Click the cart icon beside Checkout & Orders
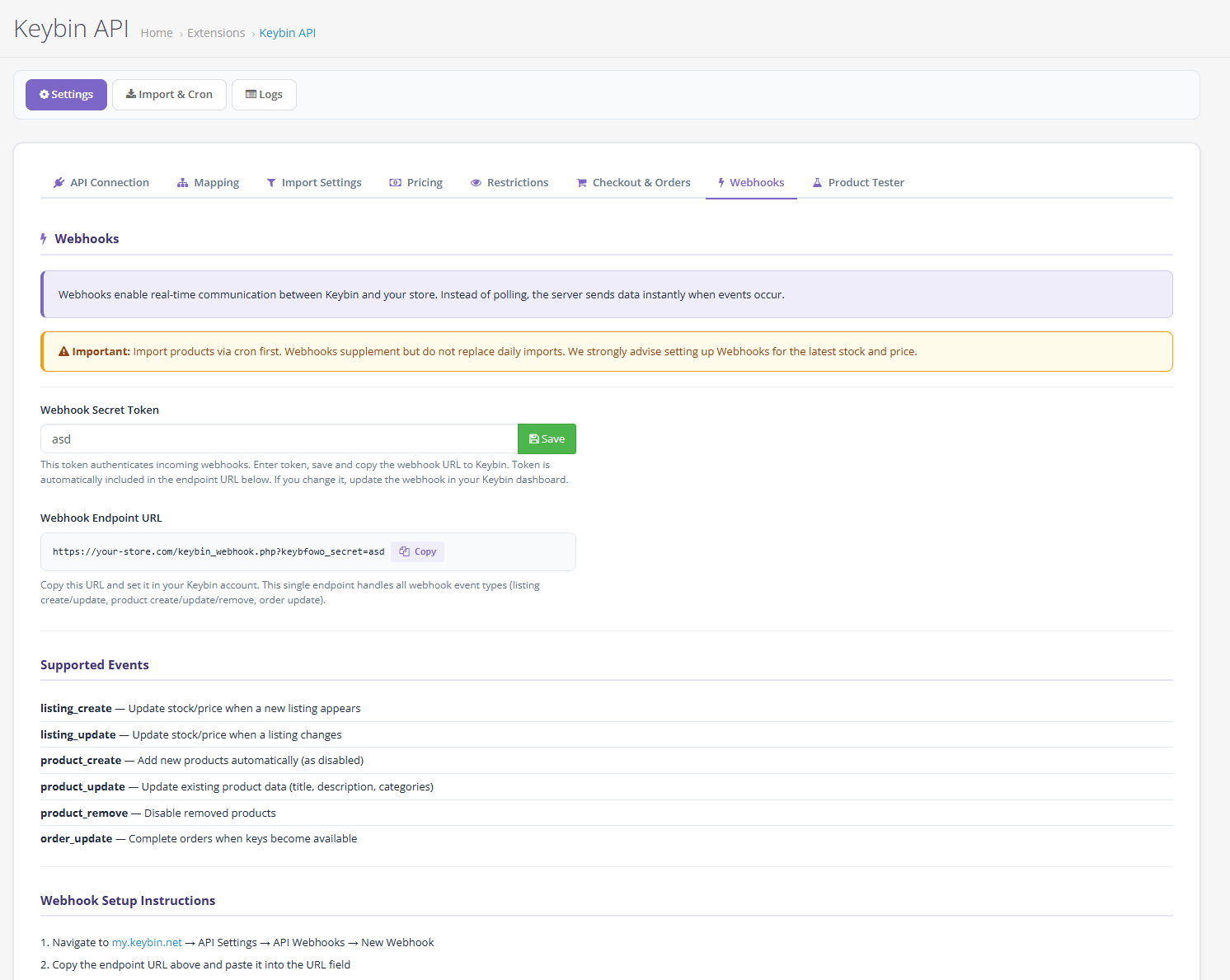The width and height of the screenshot is (1230, 980). pyautogui.click(x=582, y=183)
